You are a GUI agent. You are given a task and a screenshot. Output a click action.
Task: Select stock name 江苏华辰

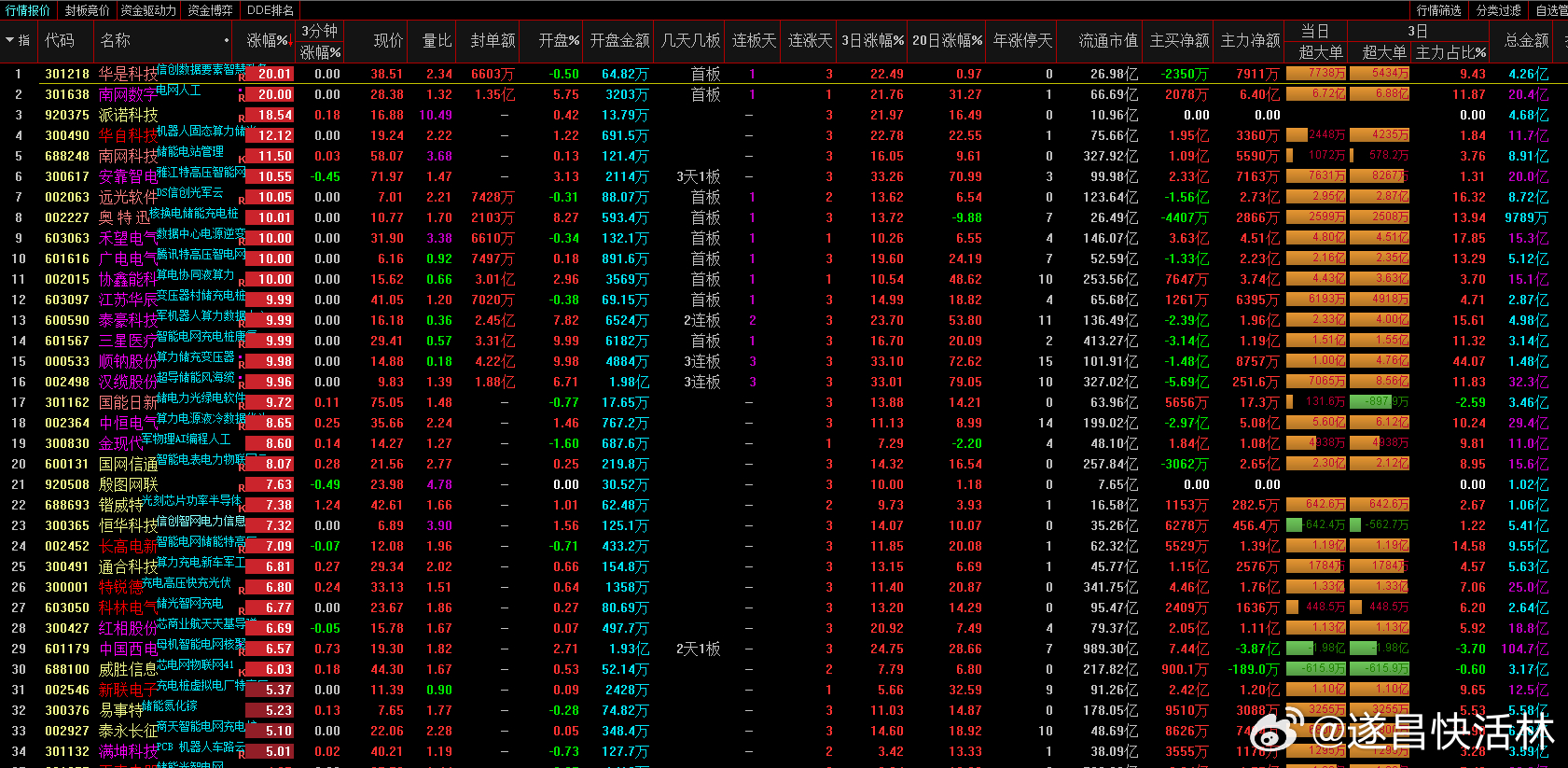[x=129, y=300]
